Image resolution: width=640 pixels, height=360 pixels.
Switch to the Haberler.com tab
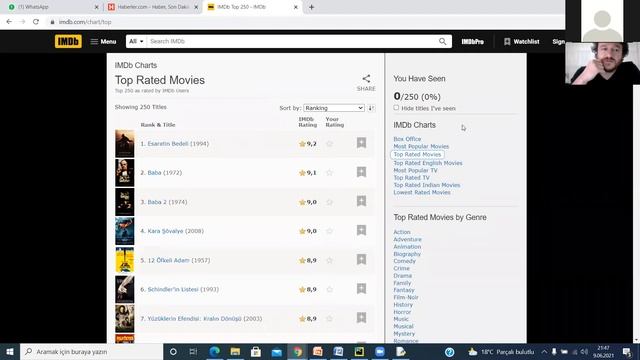tap(152, 7)
